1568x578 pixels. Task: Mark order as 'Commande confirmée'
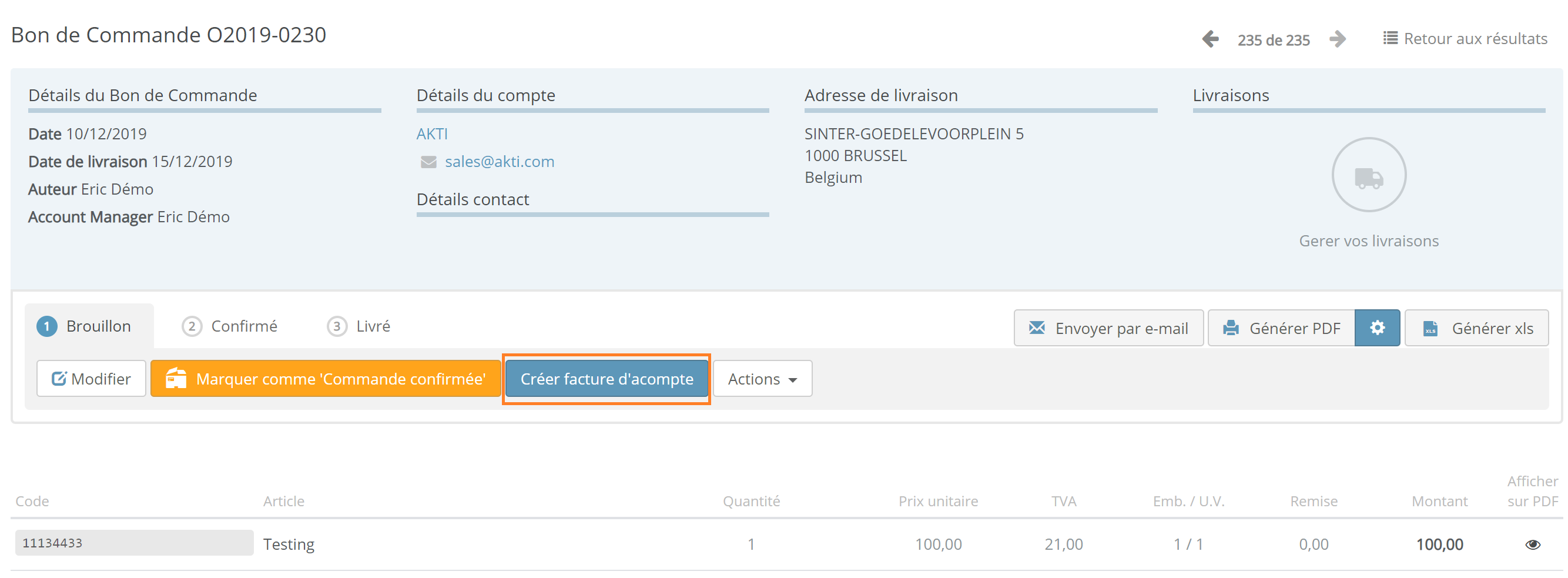[326, 379]
